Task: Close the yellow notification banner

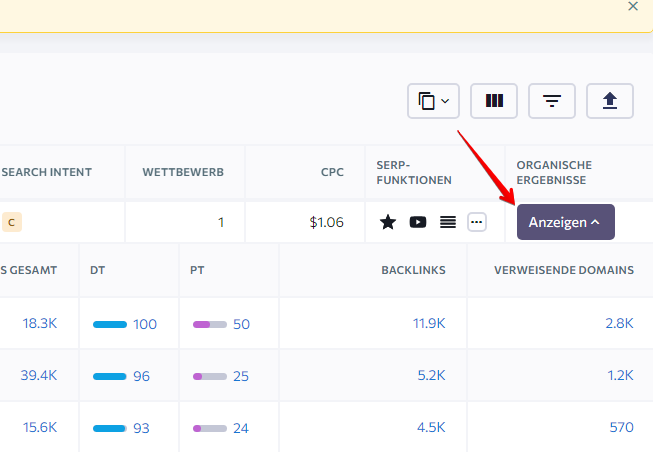Action: pos(633,6)
